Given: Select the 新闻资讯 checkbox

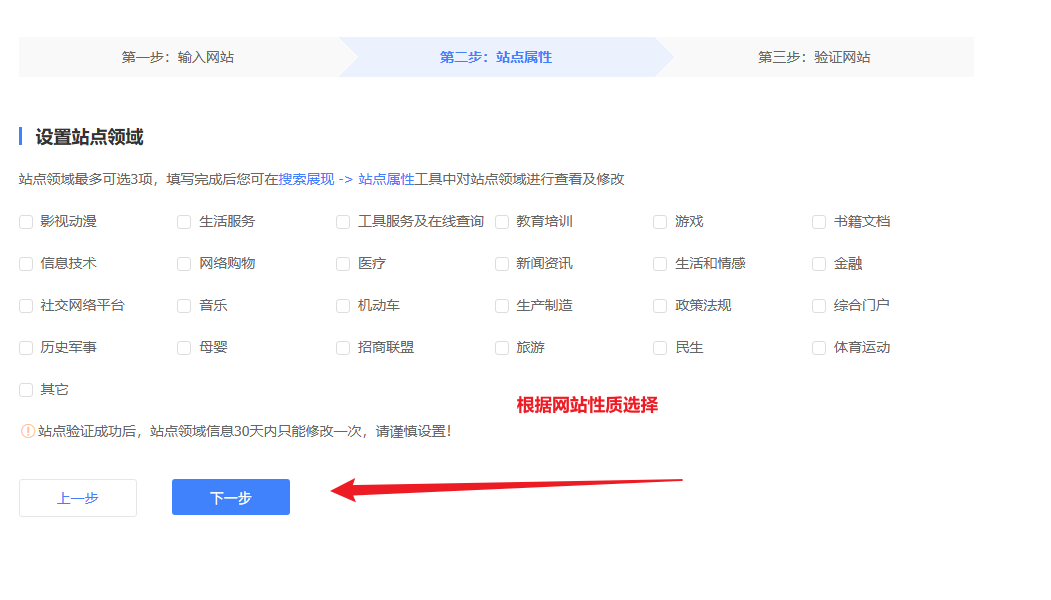Looking at the screenshot, I should pos(502,264).
